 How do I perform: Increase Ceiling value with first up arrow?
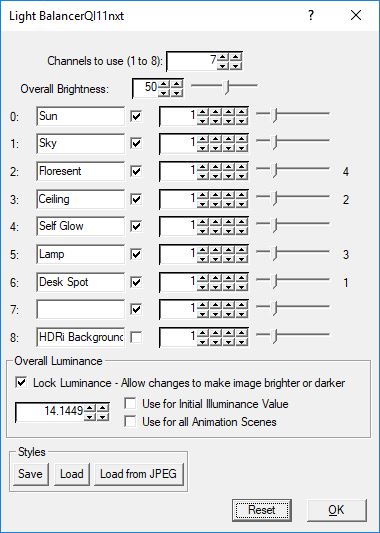point(203,195)
